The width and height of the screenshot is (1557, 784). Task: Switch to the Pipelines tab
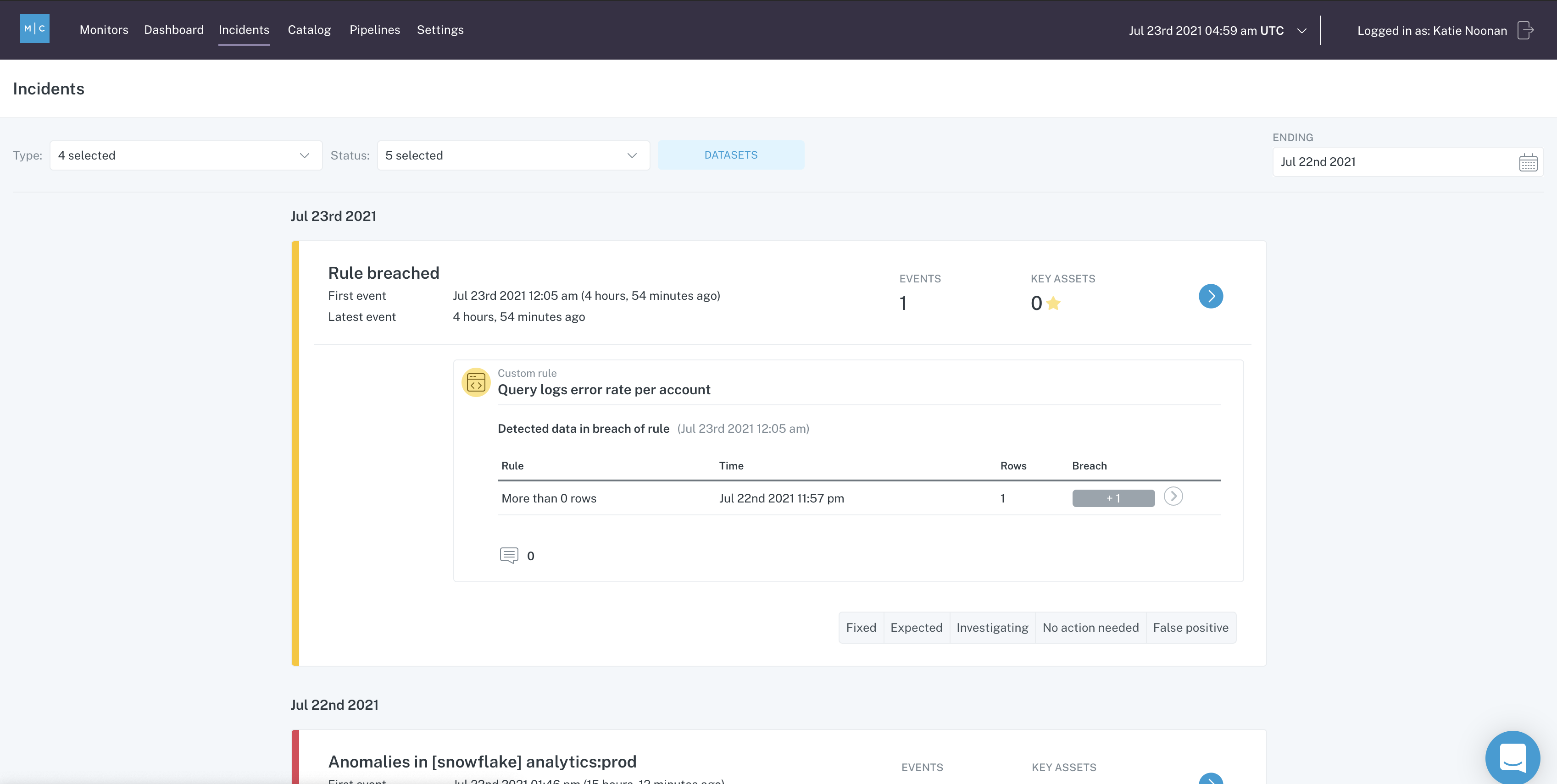[374, 30]
